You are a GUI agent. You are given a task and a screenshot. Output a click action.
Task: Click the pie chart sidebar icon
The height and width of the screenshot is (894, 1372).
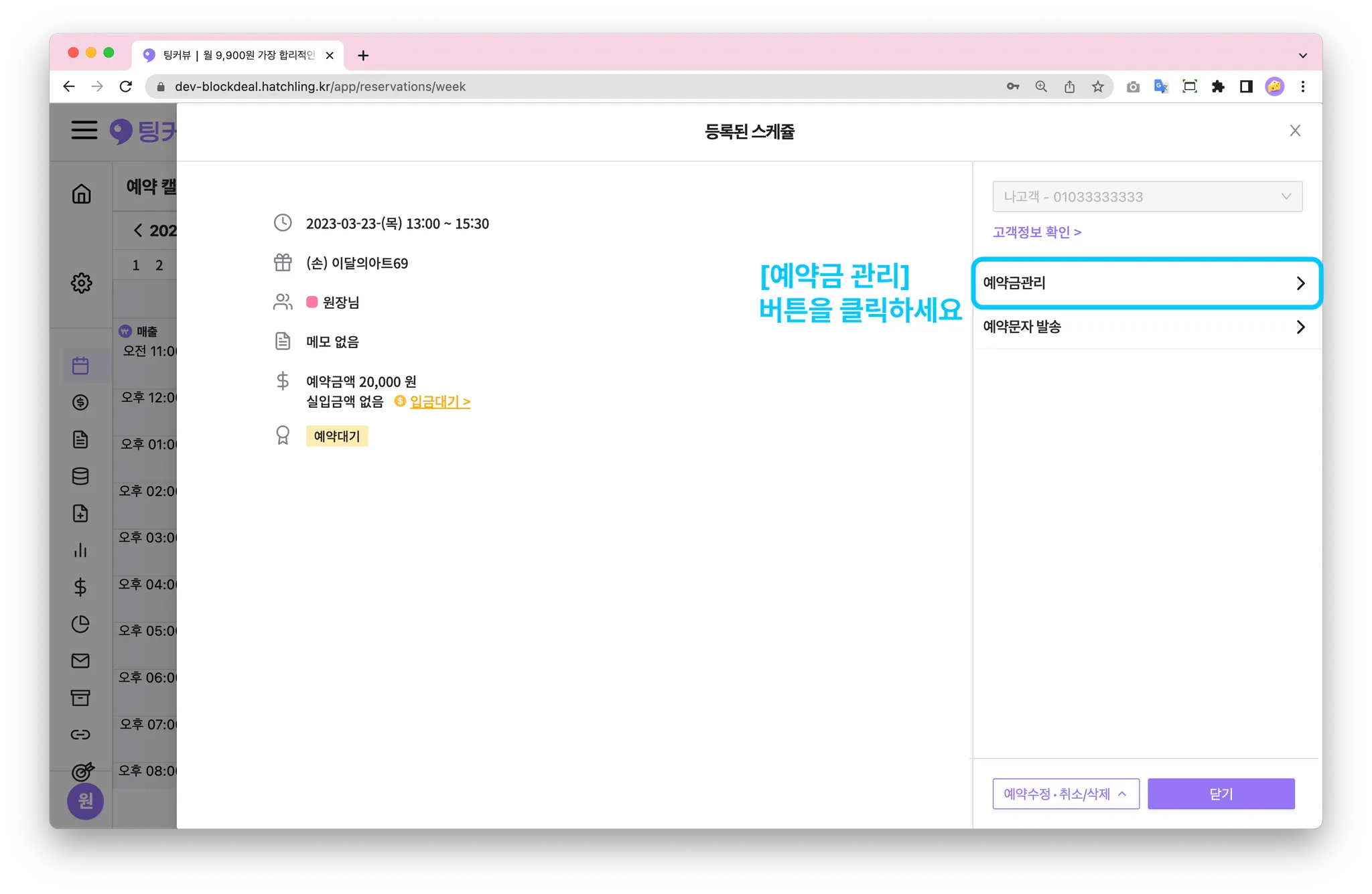point(80,624)
